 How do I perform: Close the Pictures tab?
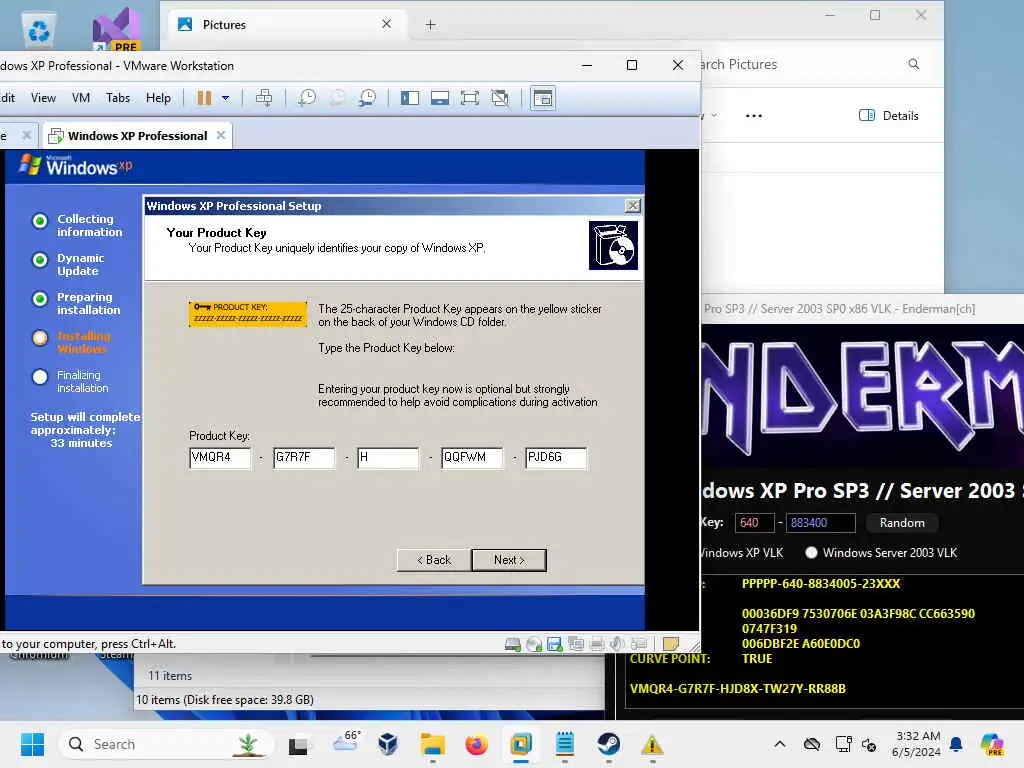387,24
